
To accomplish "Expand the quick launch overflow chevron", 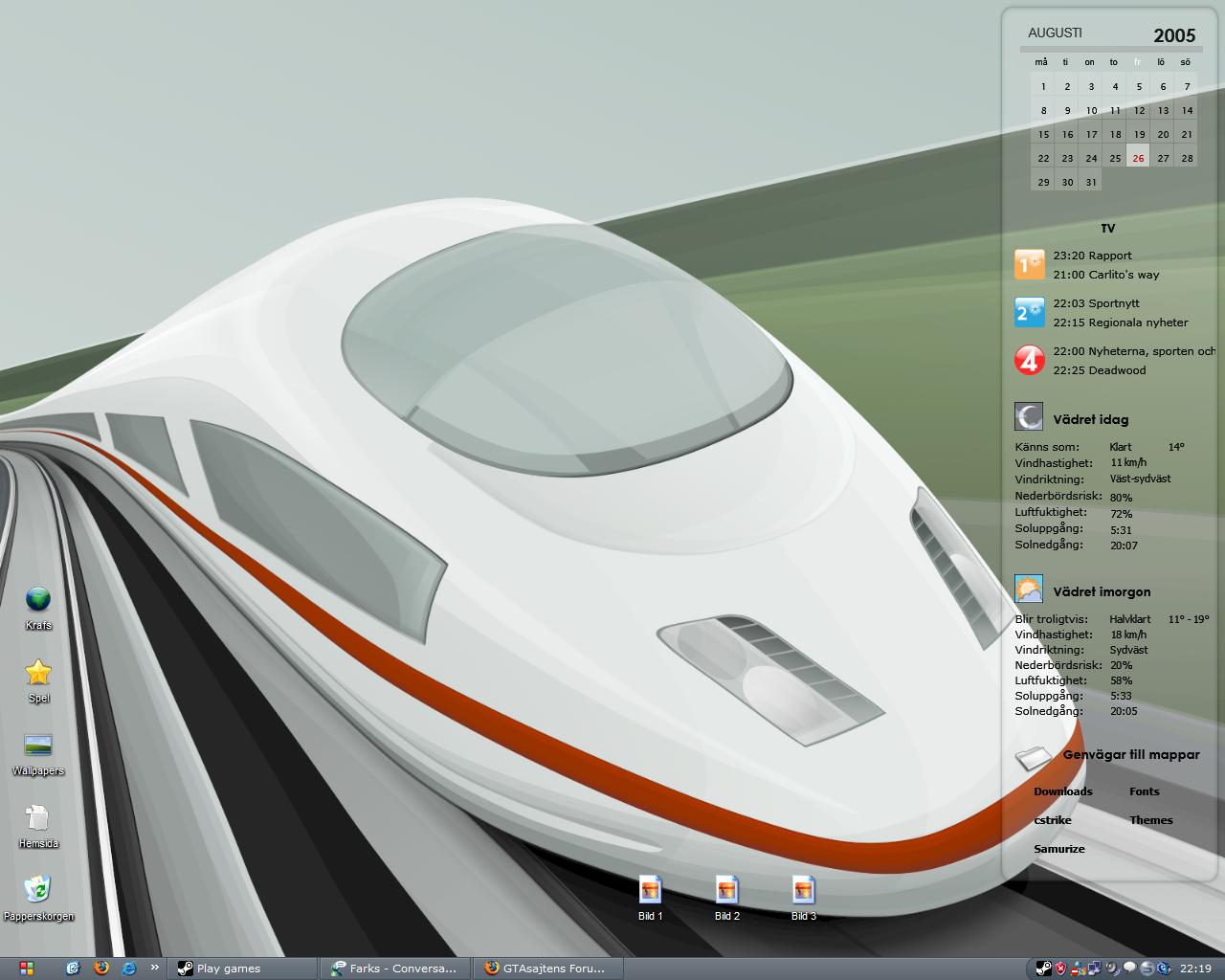I will (x=155, y=968).
